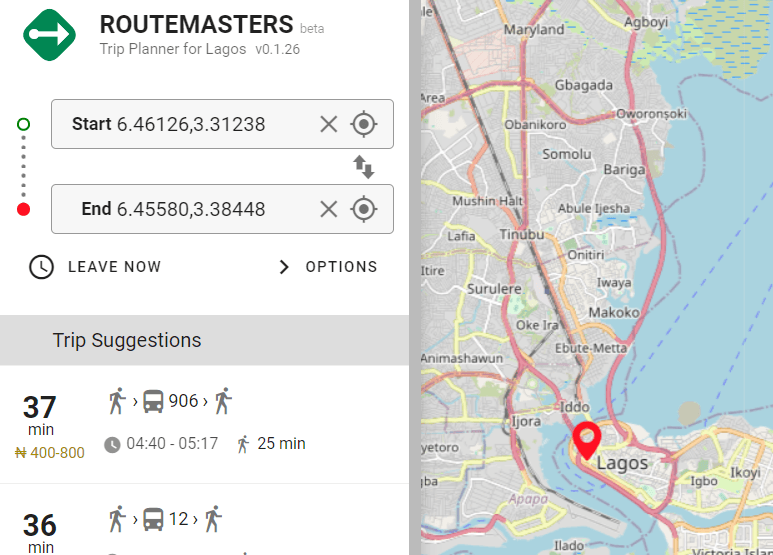Use current location for Start
The height and width of the screenshot is (555, 773).
coord(364,124)
